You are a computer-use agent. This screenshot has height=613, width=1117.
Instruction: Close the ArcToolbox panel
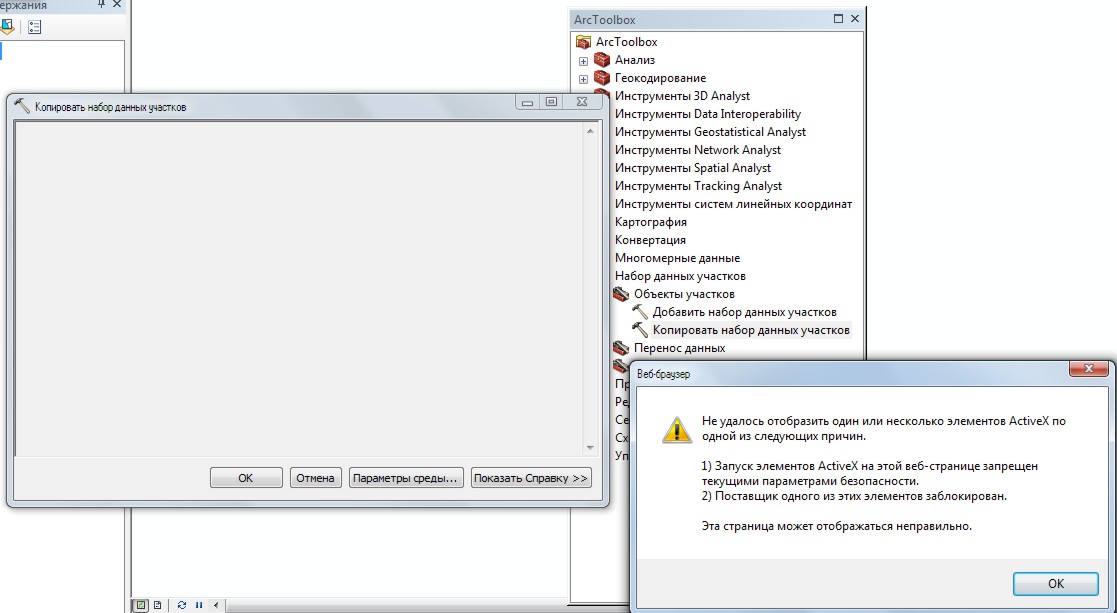(x=855, y=19)
